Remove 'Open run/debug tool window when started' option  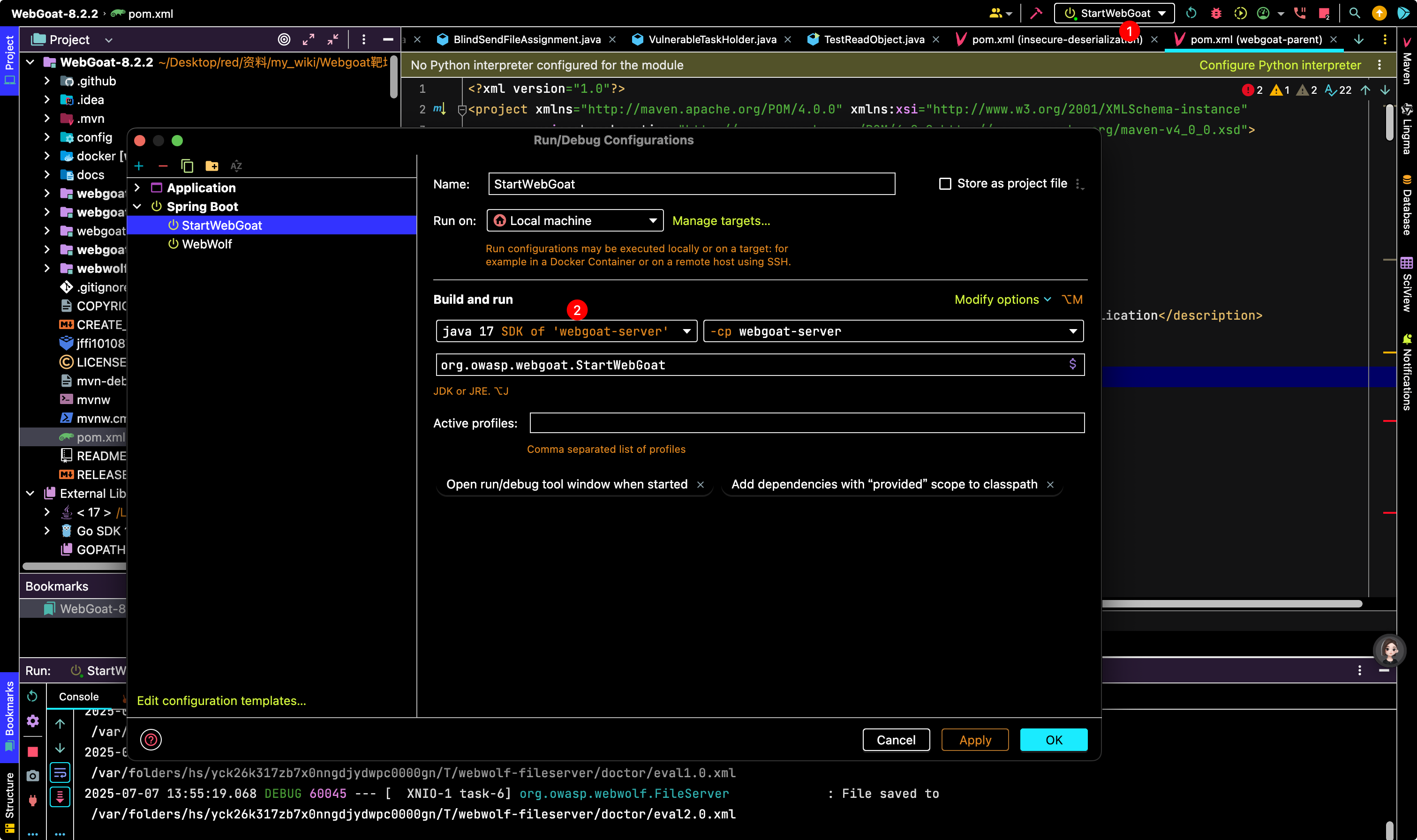tap(700, 485)
